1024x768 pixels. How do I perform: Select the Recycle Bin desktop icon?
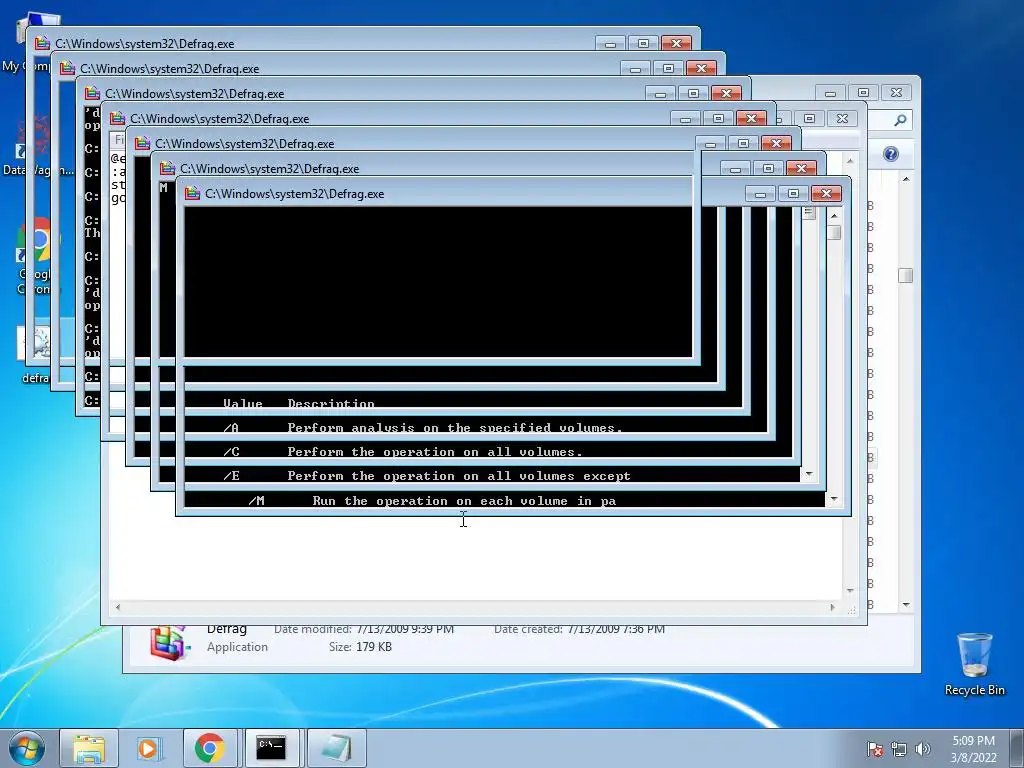click(974, 664)
